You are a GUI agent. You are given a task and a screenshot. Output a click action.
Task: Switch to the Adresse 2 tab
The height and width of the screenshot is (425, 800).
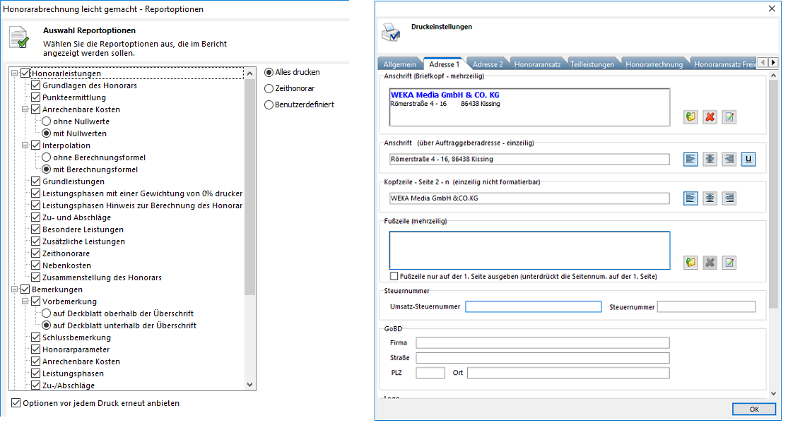click(487, 64)
